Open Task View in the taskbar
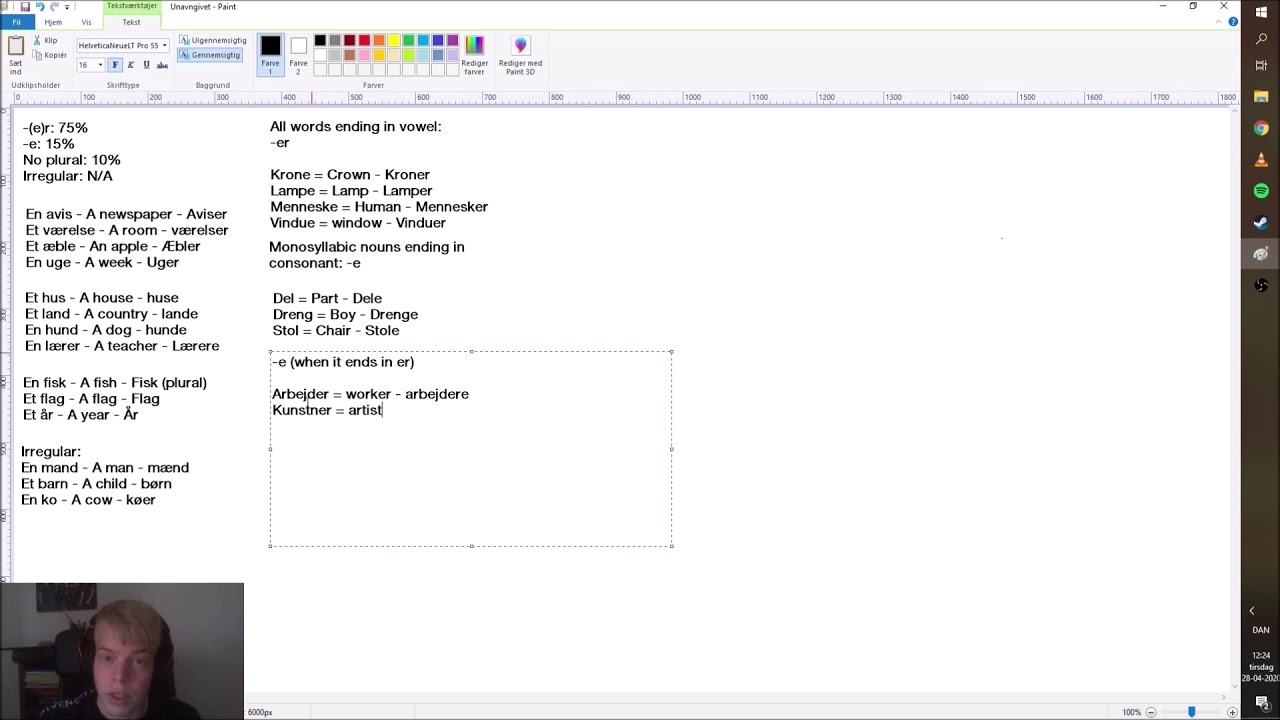The width and height of the screenshot is (1280, 720). click(x=1261, y=65)
